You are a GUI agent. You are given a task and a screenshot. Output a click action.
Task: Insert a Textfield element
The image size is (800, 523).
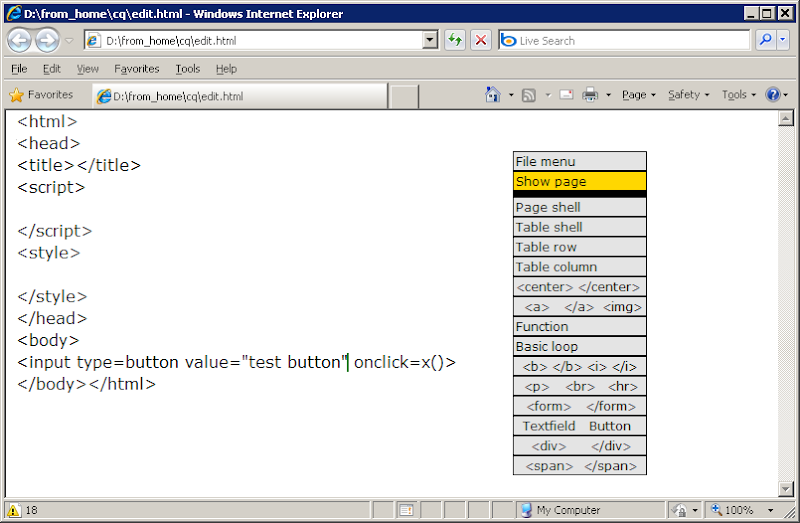(x=548, y=426)
